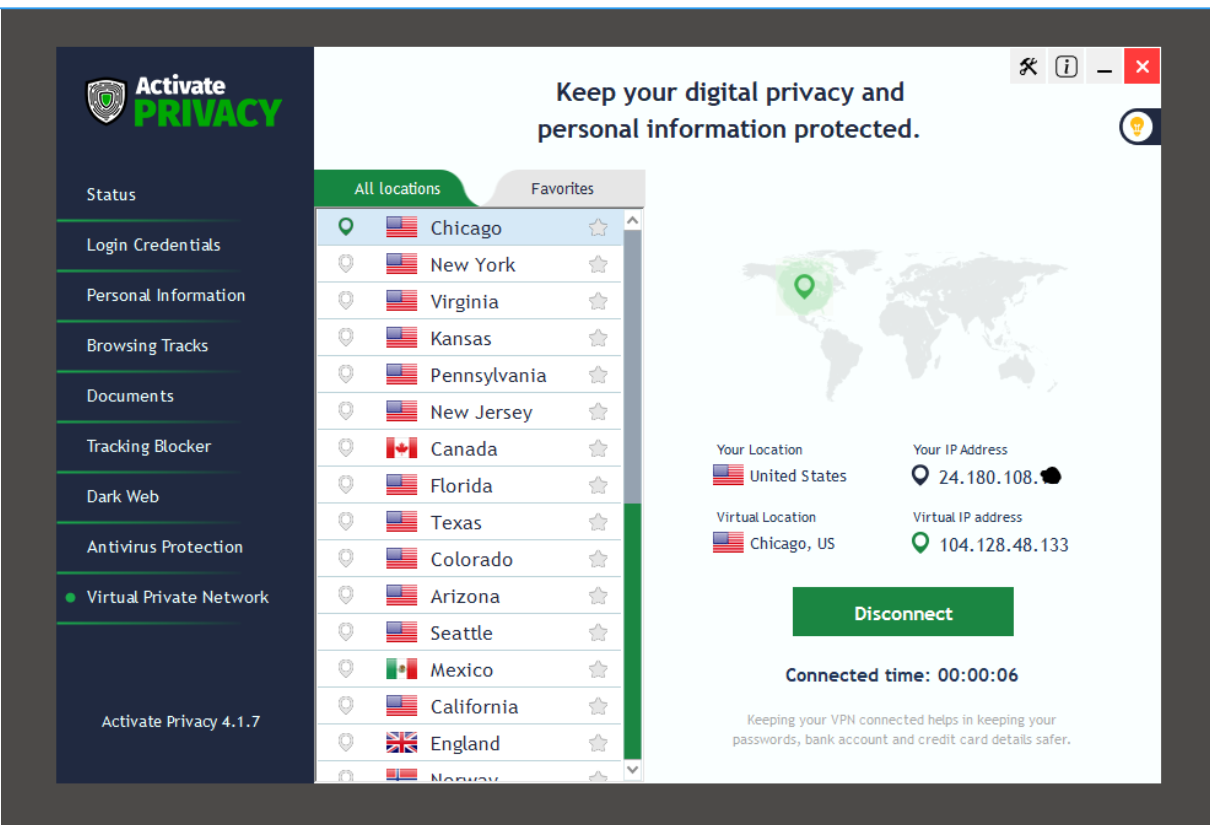
Task: Click the scroll down arrow of location list
Action: [632, 770]
